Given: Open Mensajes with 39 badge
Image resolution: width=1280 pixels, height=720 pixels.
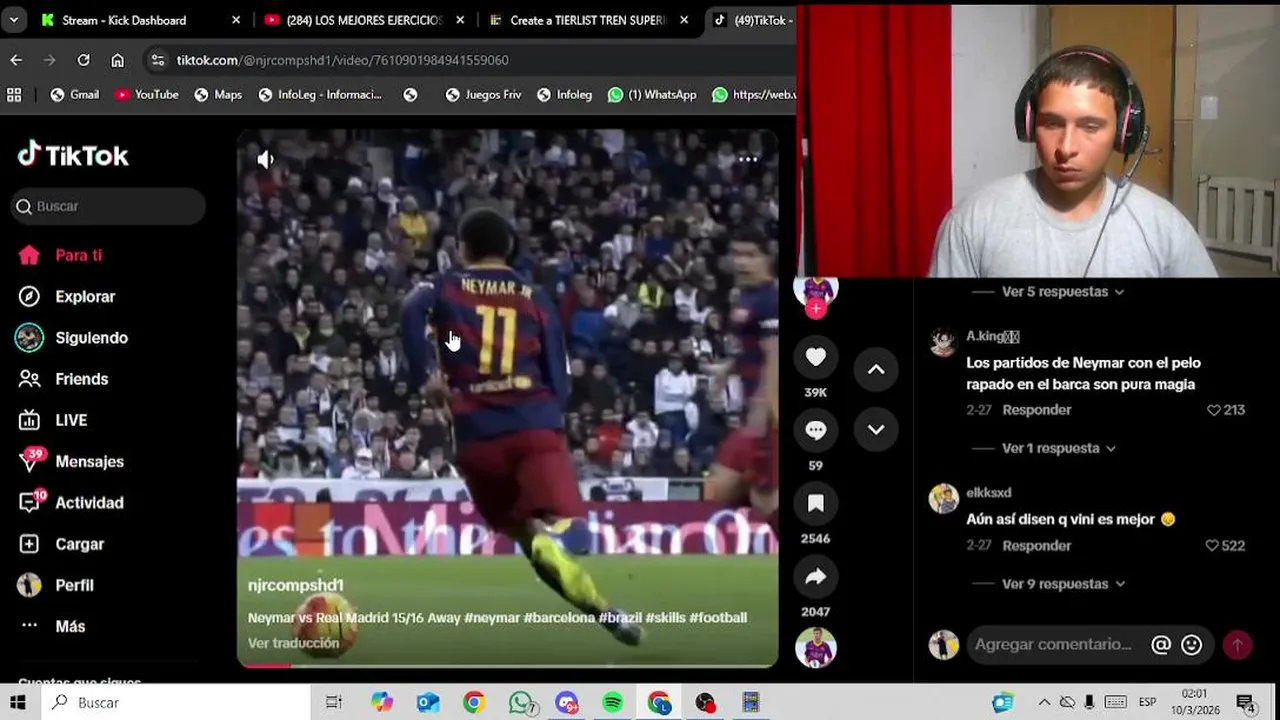Looking at the screenshot, I should (x=89, y=462).
